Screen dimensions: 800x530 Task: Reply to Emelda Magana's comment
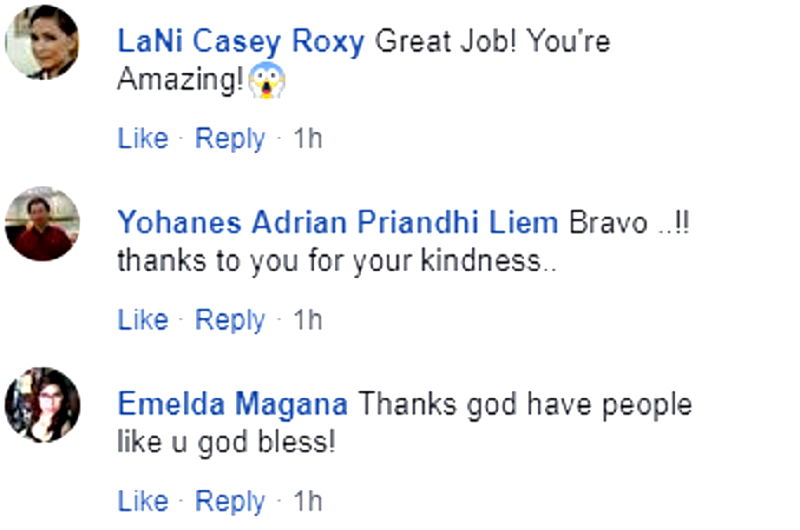pos(230,501)
